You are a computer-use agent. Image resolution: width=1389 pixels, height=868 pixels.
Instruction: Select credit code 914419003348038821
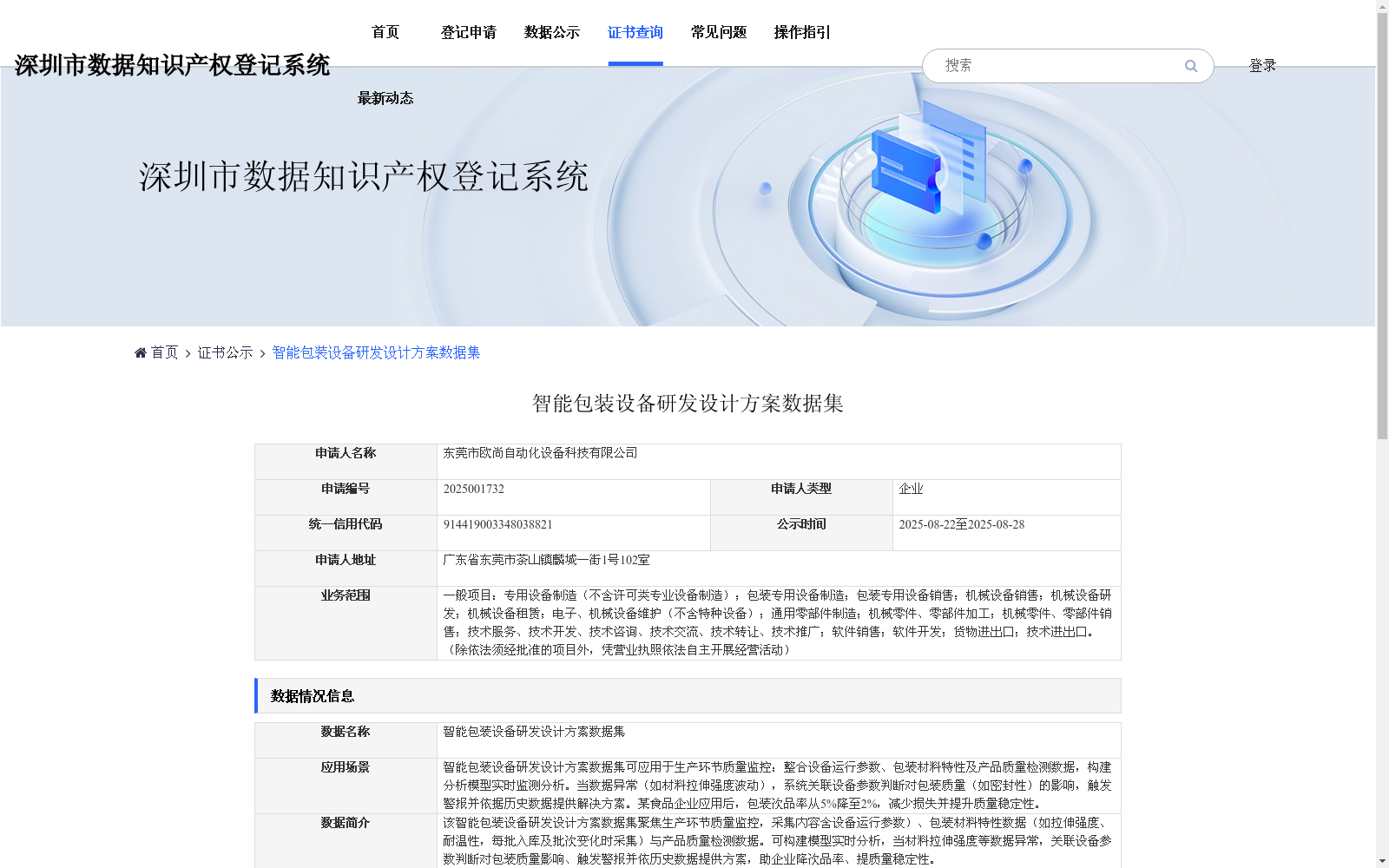497,524
